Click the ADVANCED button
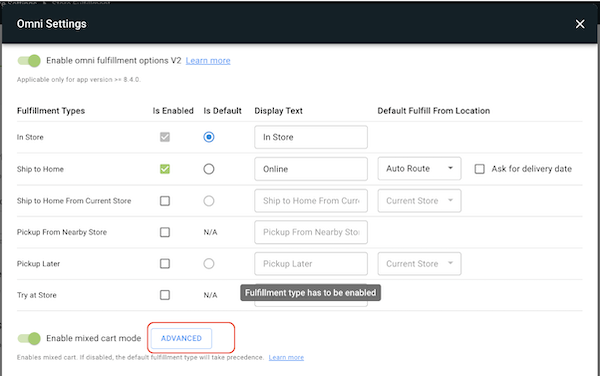 click(181, 338)
